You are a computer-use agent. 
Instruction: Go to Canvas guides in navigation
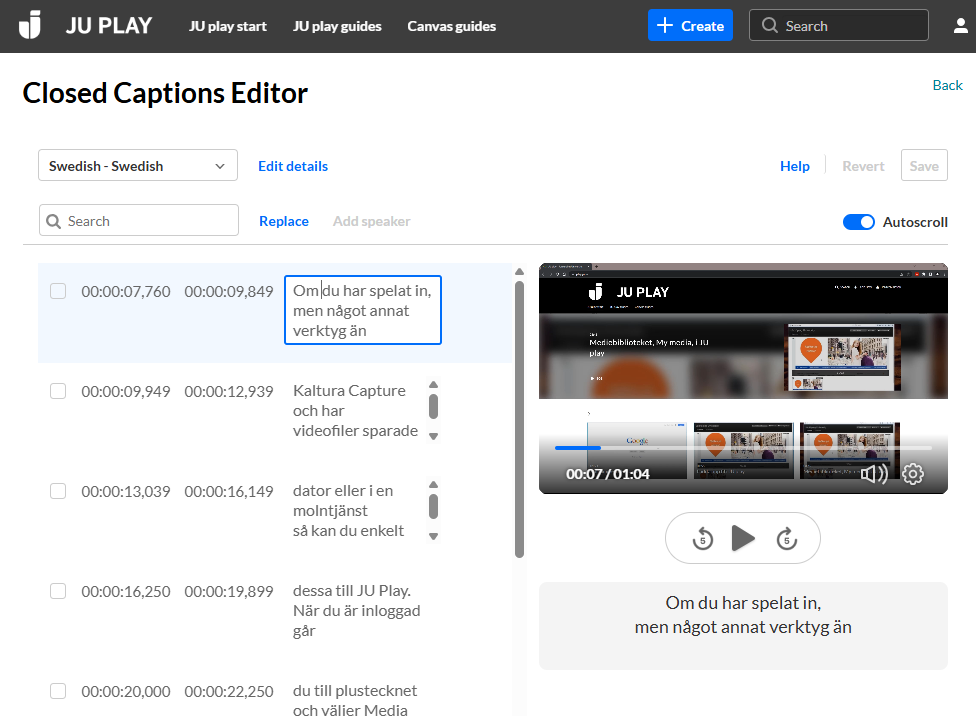(451, 26)
